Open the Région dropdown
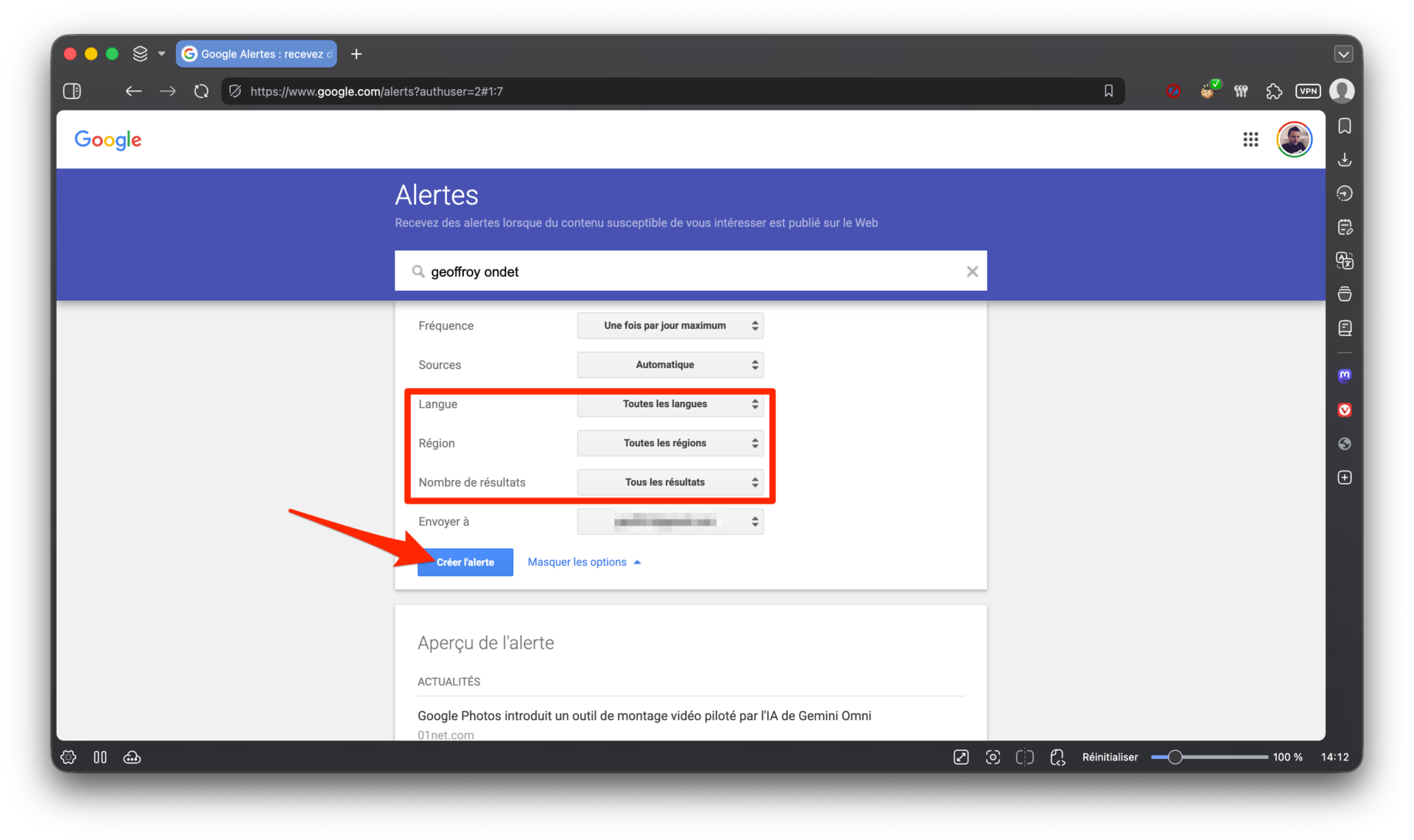Image resolution: width=1414 pixels, height=840 pixels. 670,443
